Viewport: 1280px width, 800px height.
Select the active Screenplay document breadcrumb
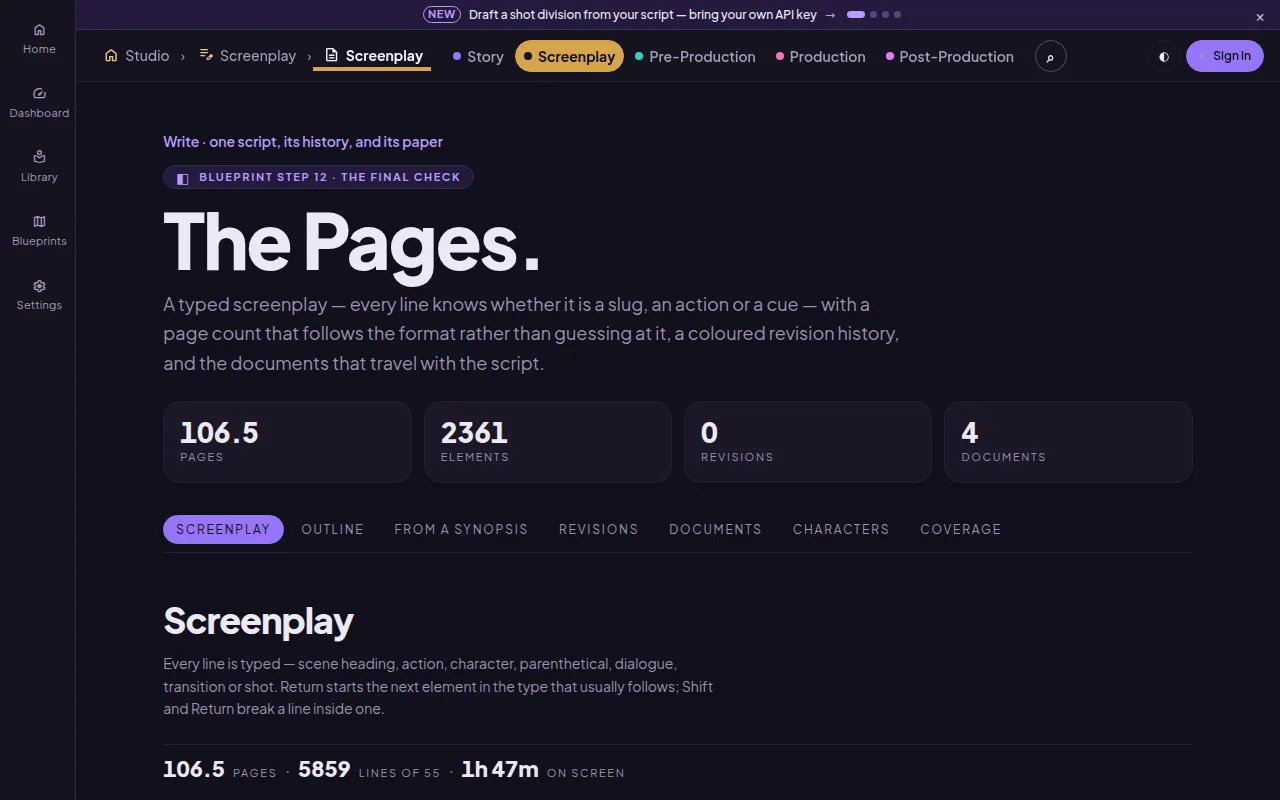pos(373,56)
